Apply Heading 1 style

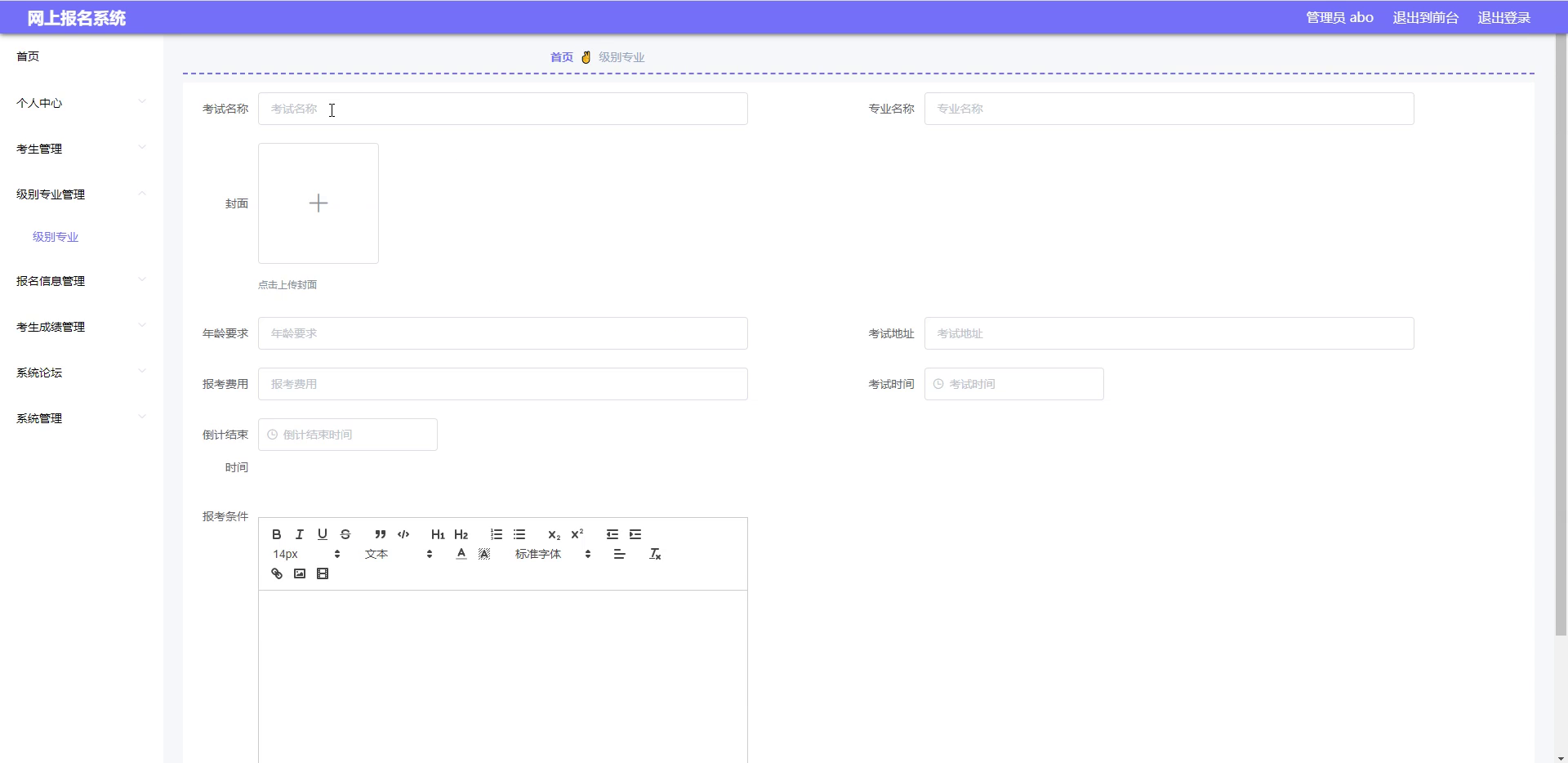coord(438,534)
